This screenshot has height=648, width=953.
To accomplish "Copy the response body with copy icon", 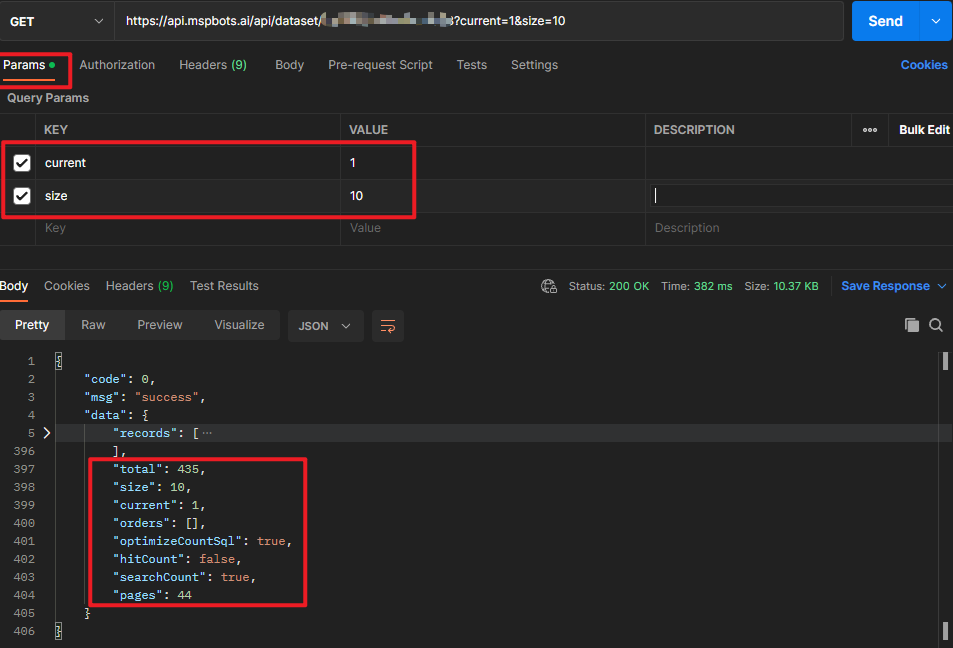I will pos(911,325).
